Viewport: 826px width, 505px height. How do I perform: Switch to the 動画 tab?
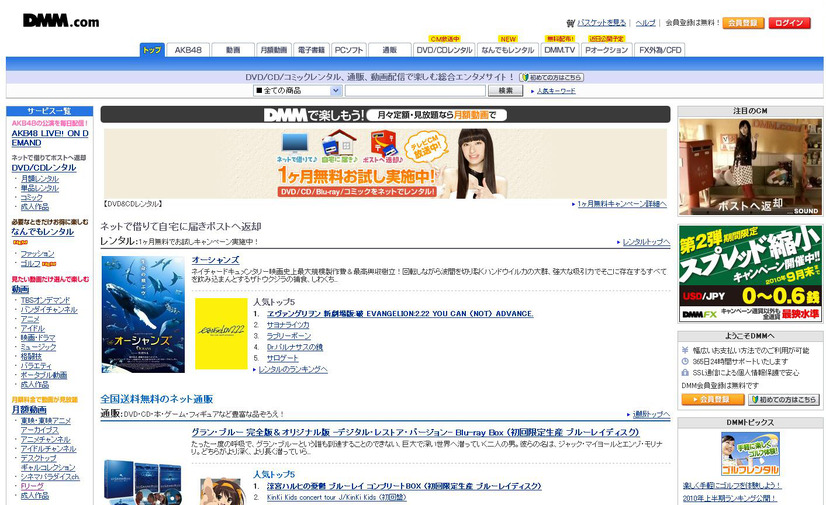233,50
